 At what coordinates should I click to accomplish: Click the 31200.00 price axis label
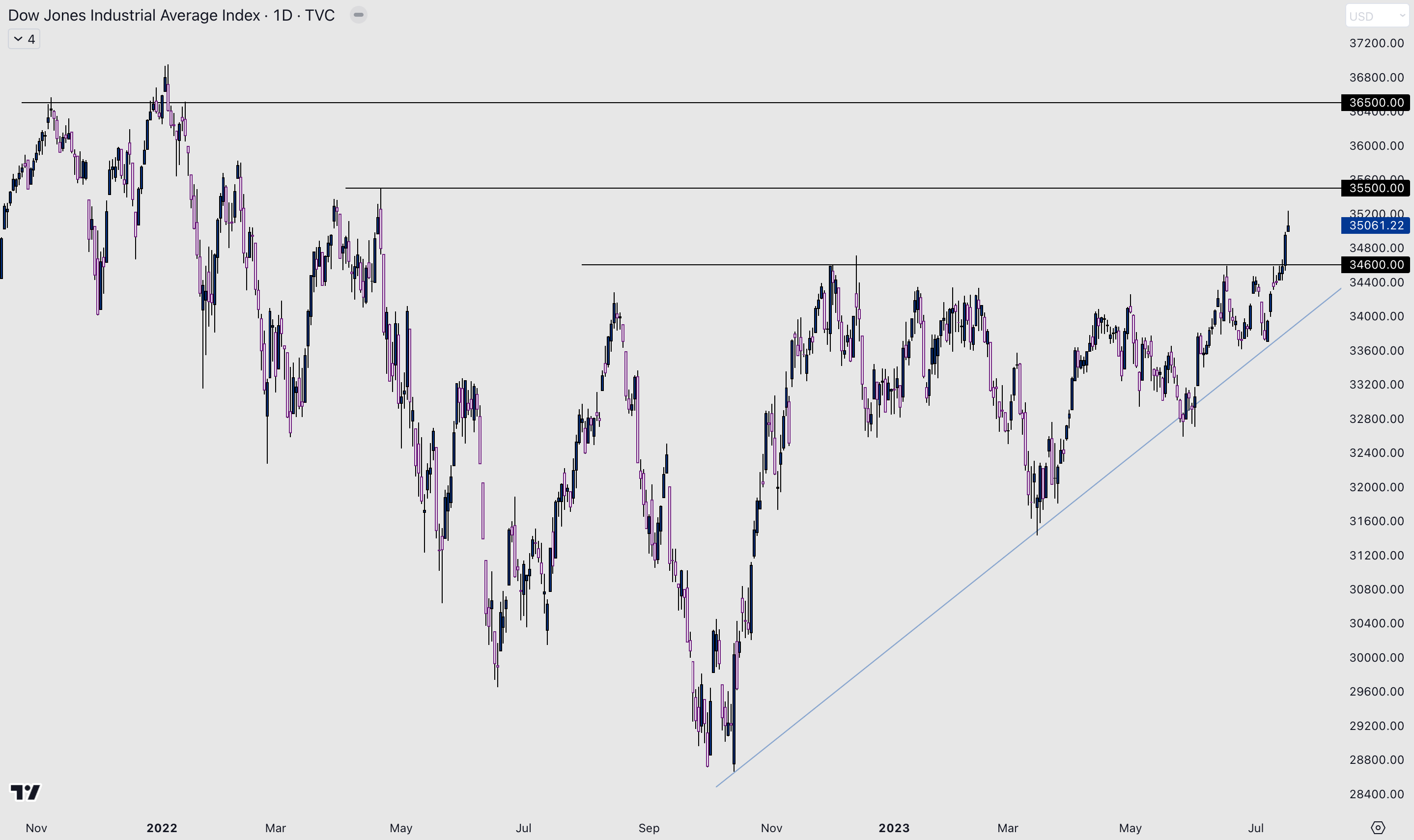coord(1377,555)
